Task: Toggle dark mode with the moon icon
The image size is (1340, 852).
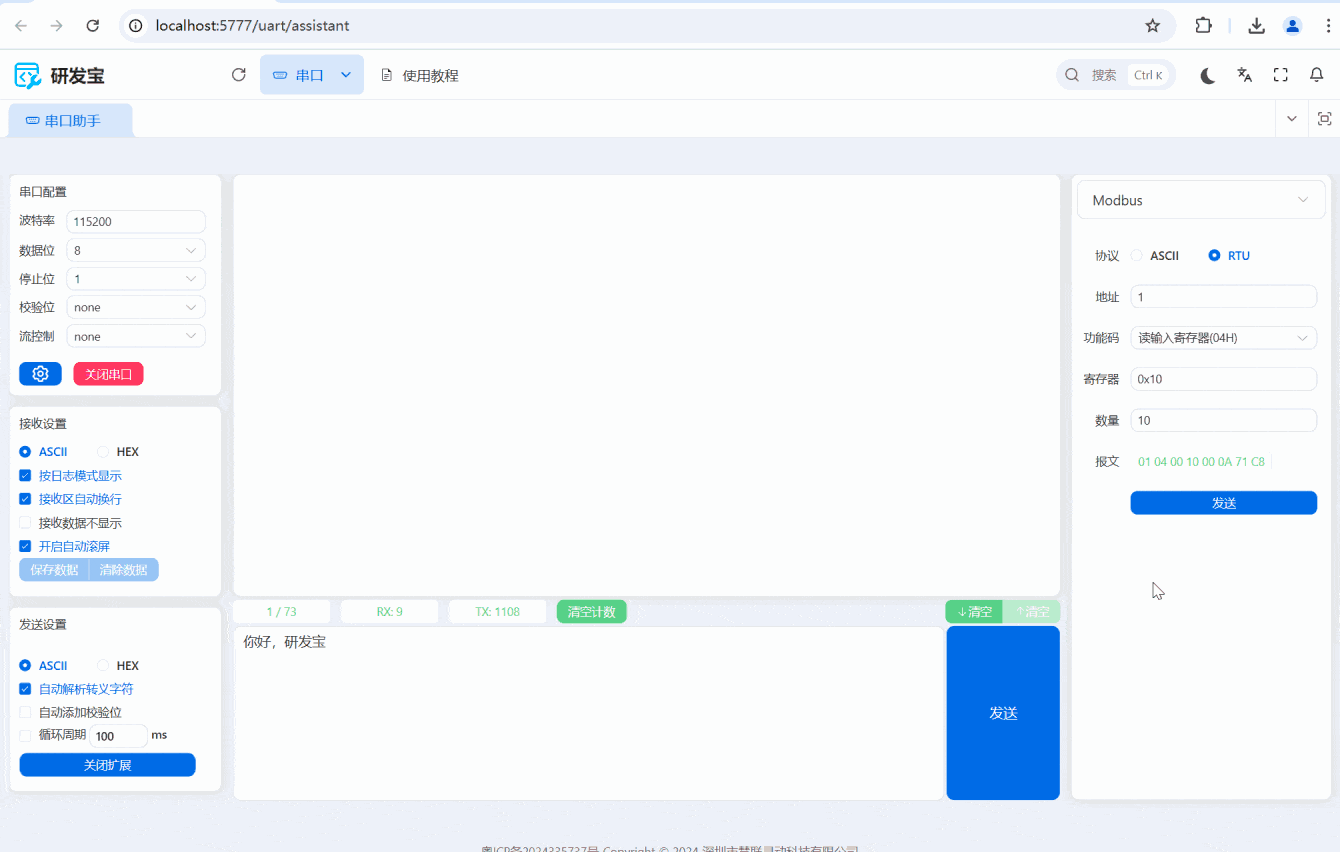Action: [1207, 75]
